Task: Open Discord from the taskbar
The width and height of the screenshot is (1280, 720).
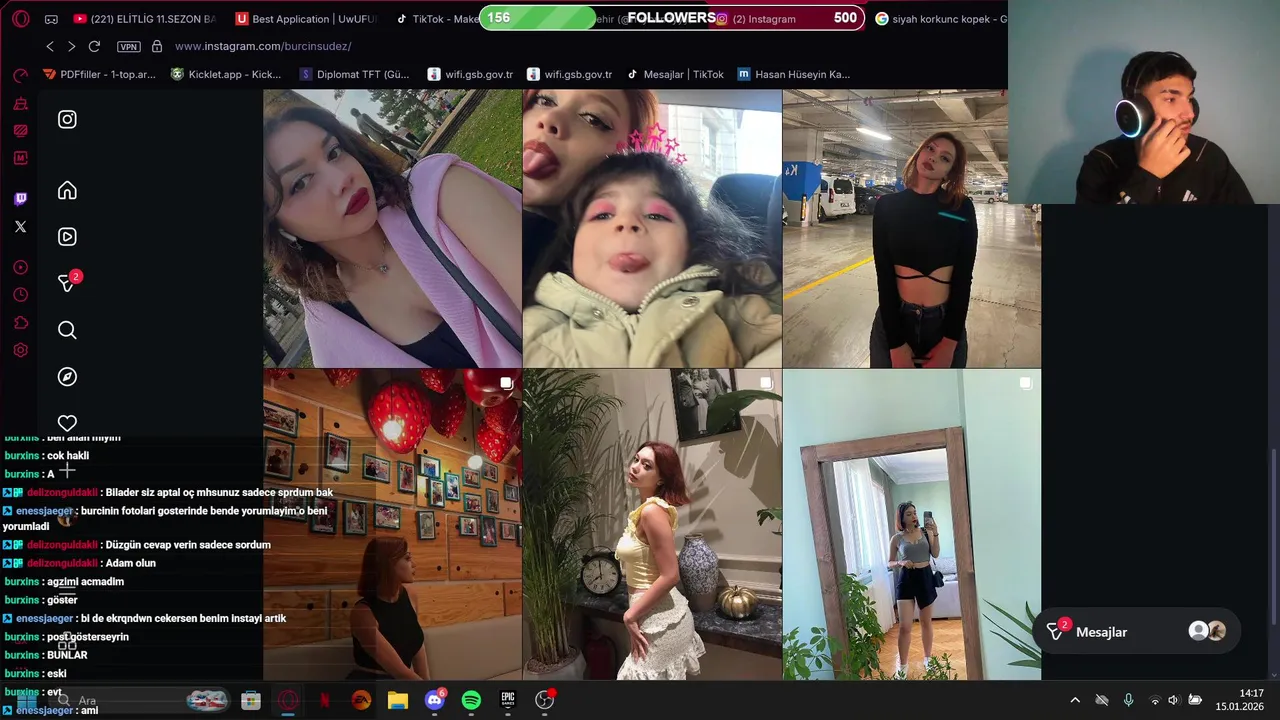Action: 434,700
